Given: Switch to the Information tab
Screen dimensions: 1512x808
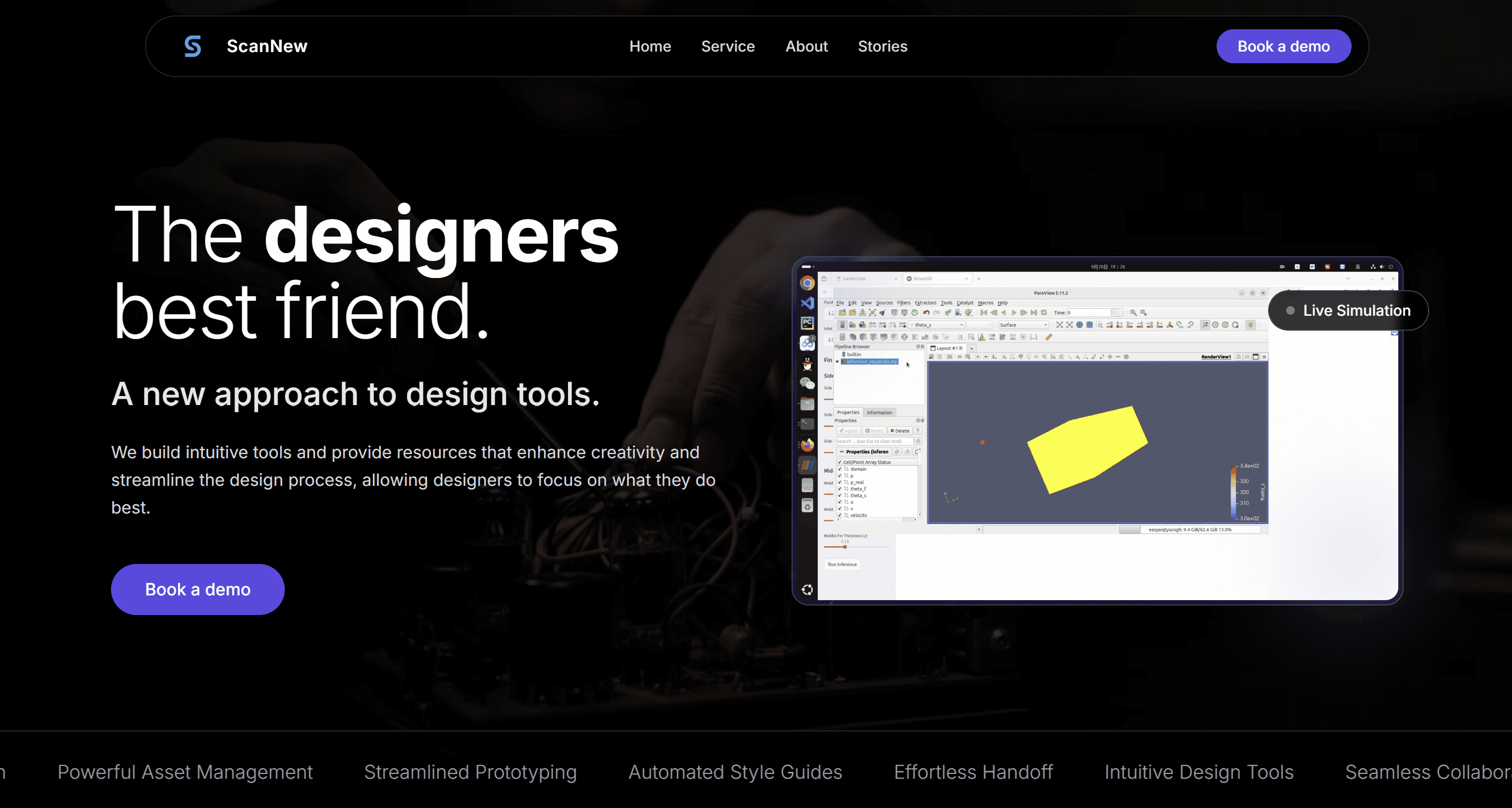Looking at the screenshot, I should (x=879, y=412).
